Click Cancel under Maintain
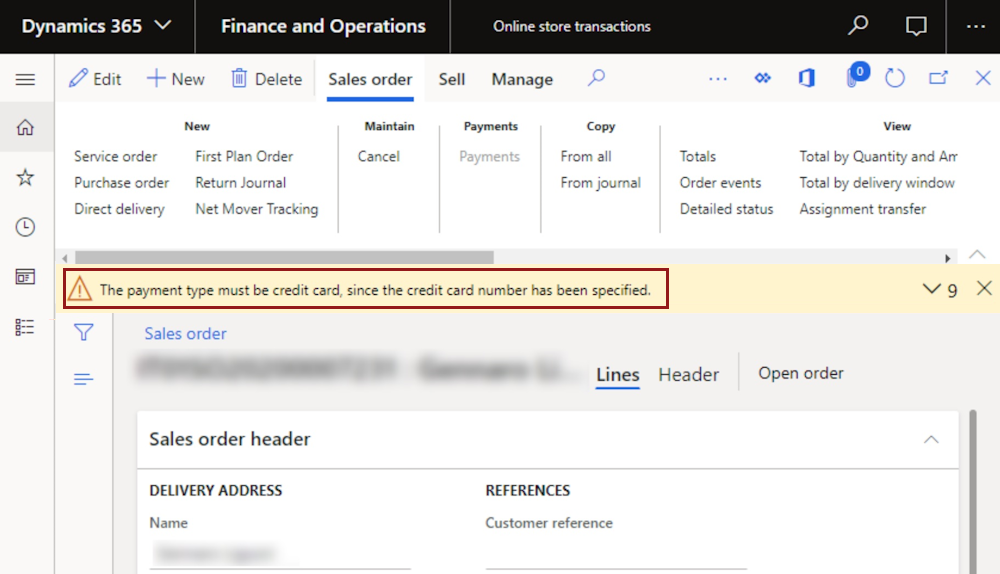 click(378, 156)
